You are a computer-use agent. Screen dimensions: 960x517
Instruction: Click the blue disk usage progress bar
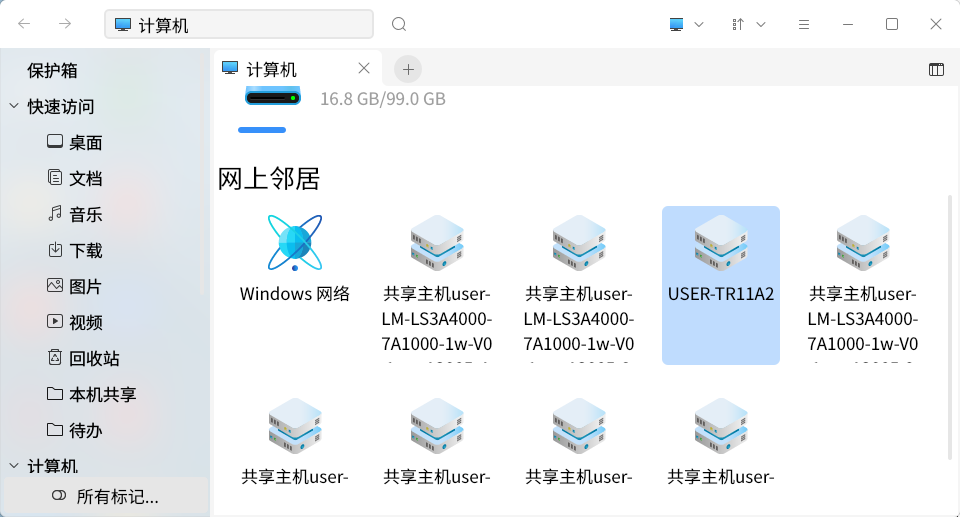(x=262, y=130)
